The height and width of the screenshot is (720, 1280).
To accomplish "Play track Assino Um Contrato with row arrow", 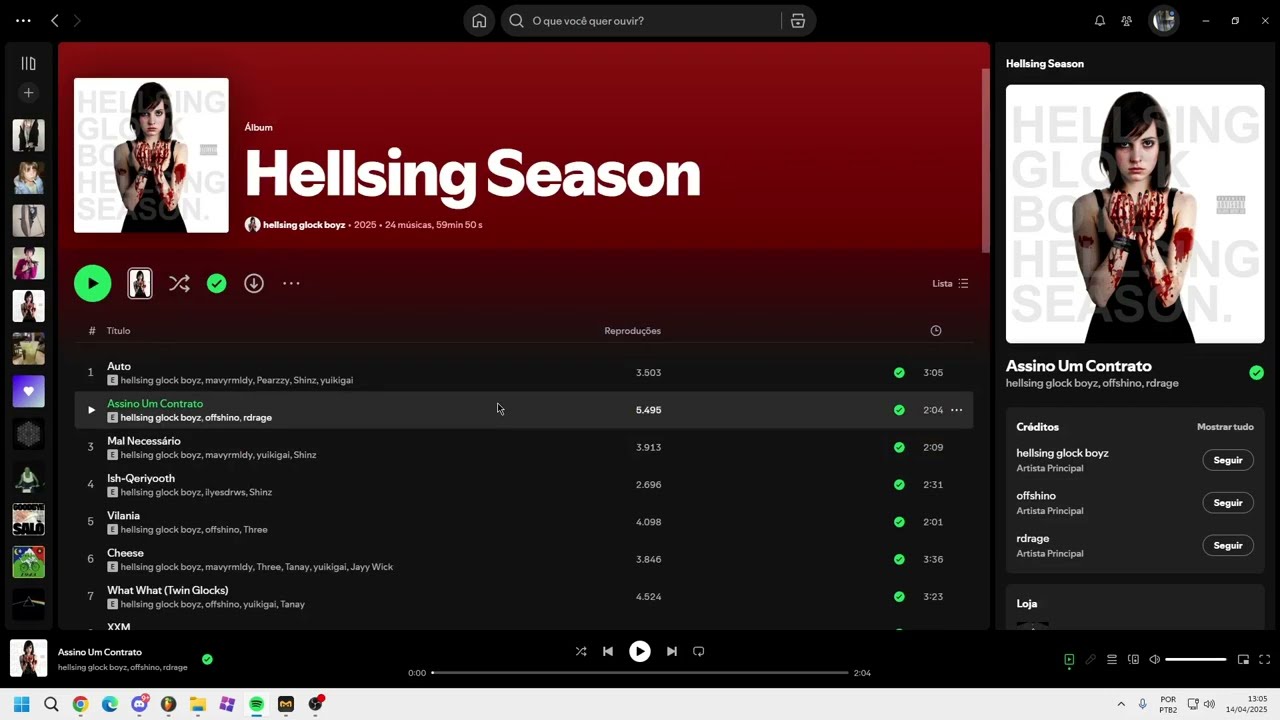I will pyautogui.click(x=91, y=410).
